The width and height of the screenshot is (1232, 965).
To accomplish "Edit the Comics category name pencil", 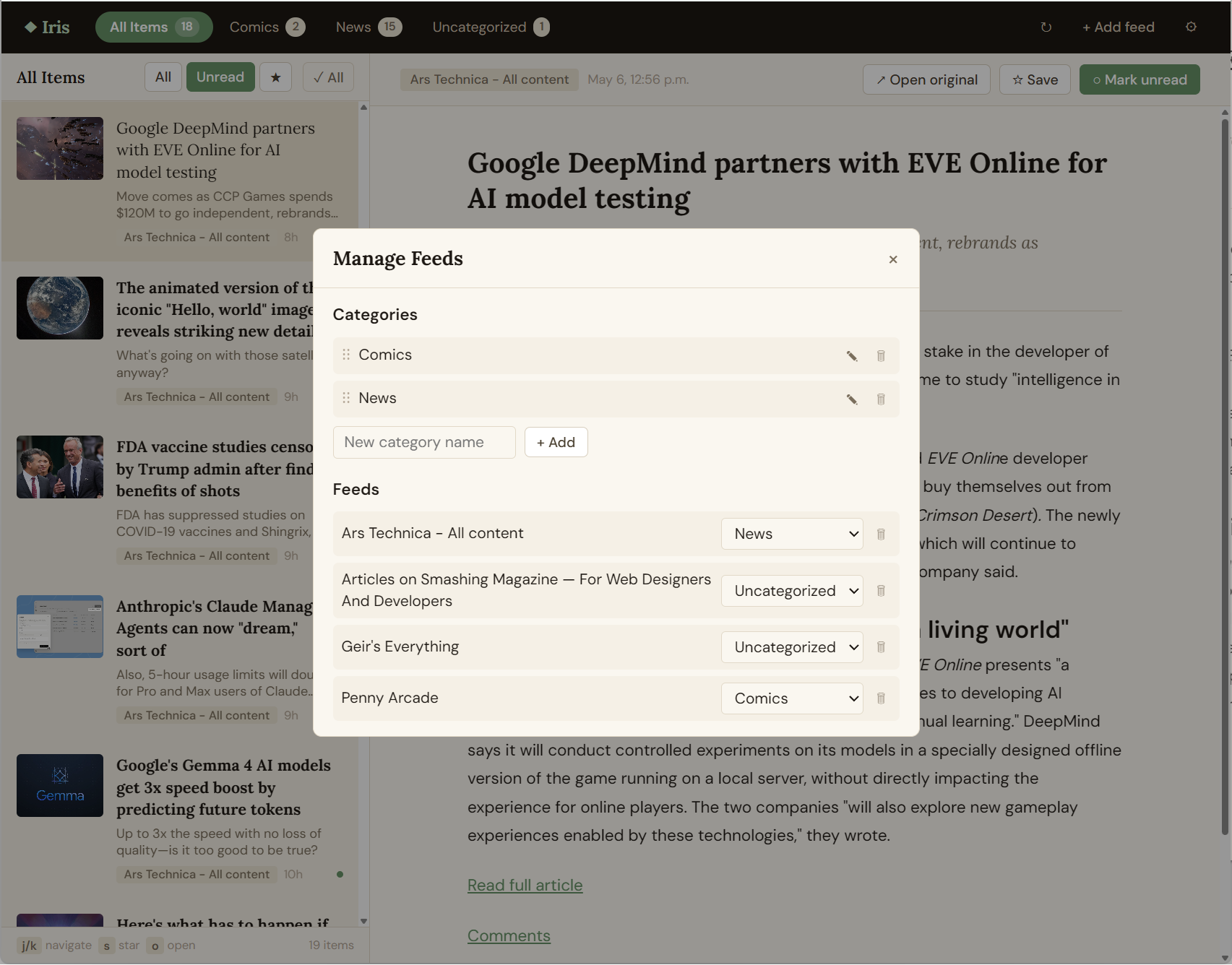I will click(852, 355).
